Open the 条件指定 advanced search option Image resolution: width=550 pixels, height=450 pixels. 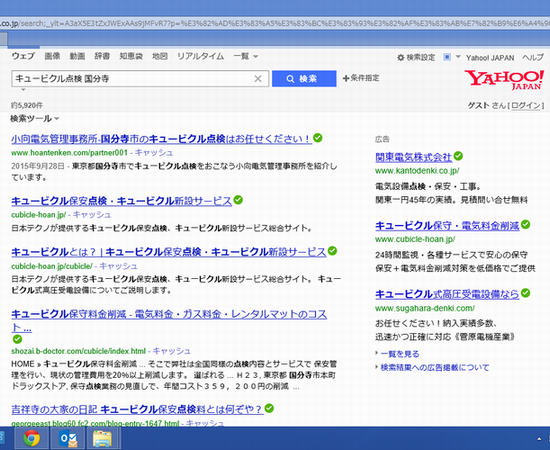tap(361, 78)
